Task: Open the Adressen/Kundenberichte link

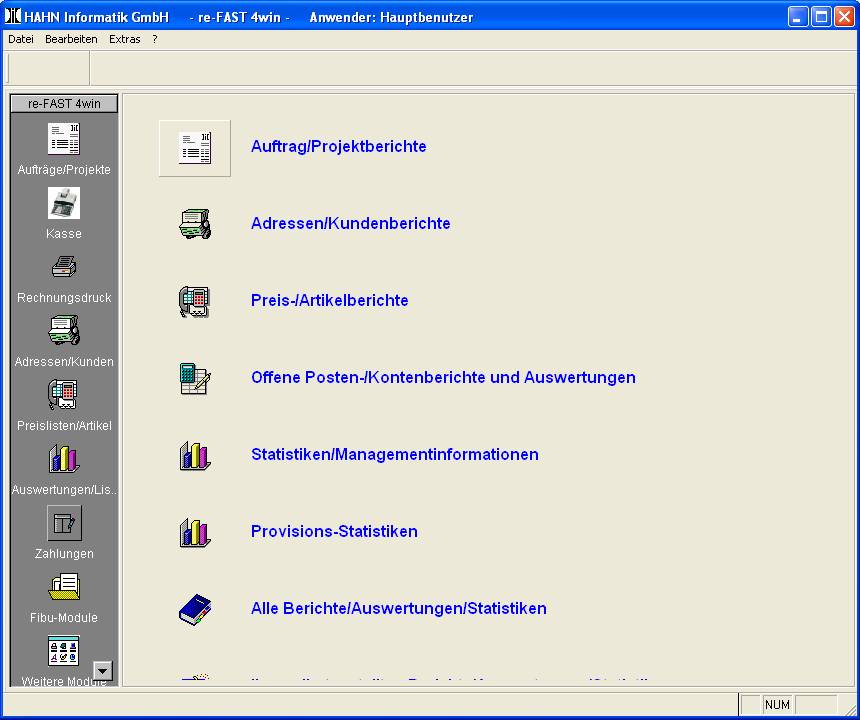Action: [x=350, y=223]
